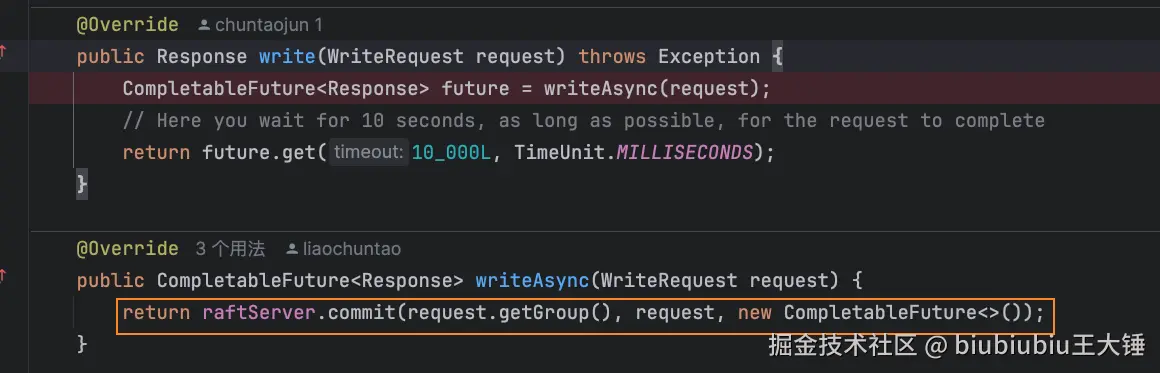
Task: Click the override gutter arrow beside writeAsync method
Action: click(3, 276)
